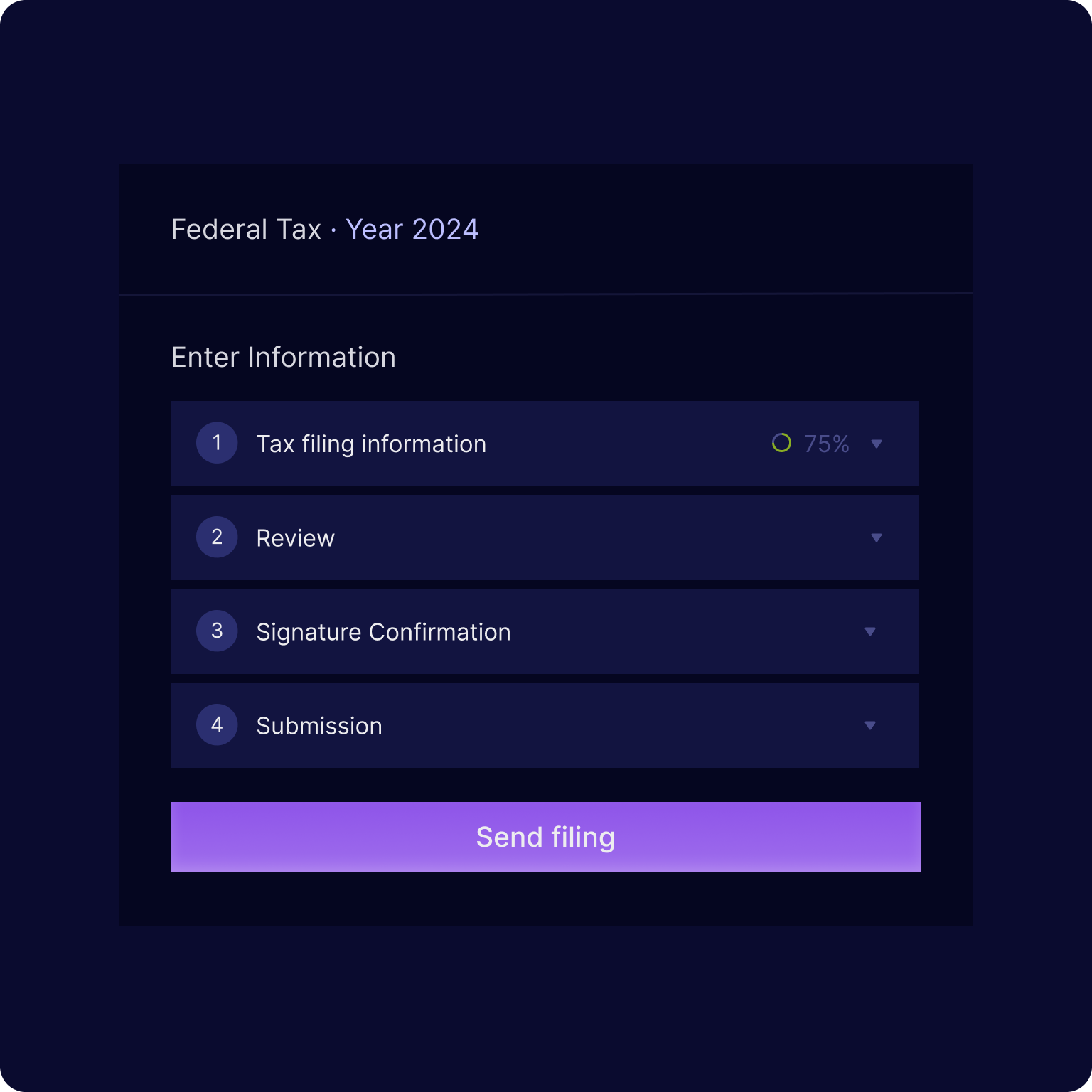Image resolution: width=1092 pixels, height=1092 pixels.
Task: Expand Tax filing information dropdown arrow
Action: 877,444
